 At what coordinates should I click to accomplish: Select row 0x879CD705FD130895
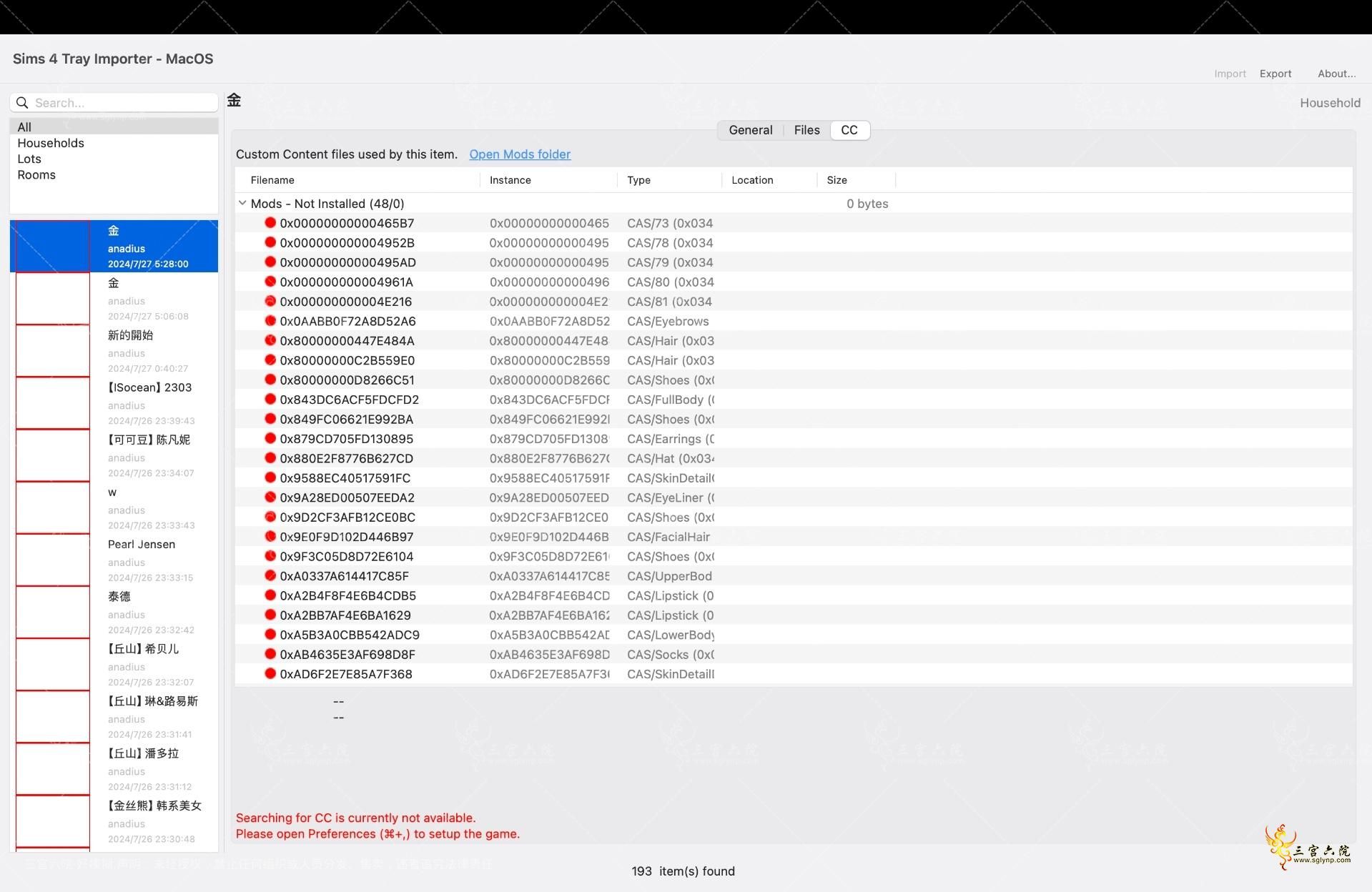point(793,439)
